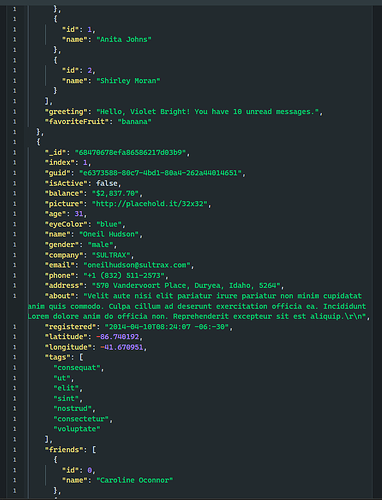382x500 pixels.
Task: Click the "male" gender value
Action: pyautogui.click(x=102, y=245)
